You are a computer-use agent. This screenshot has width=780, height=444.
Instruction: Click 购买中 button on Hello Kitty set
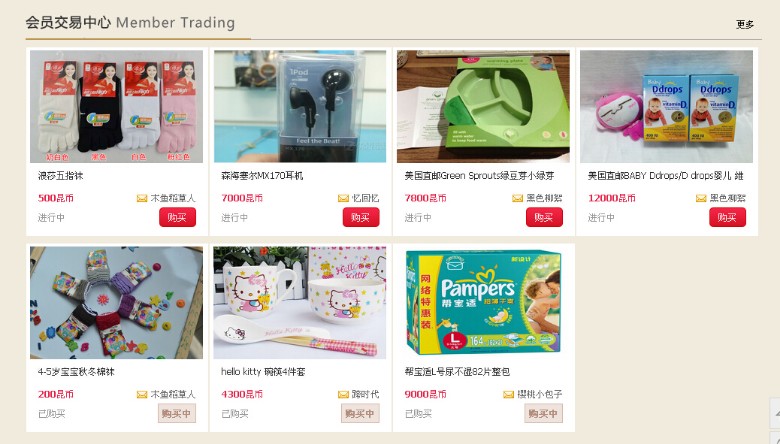[x=360, y=414]
